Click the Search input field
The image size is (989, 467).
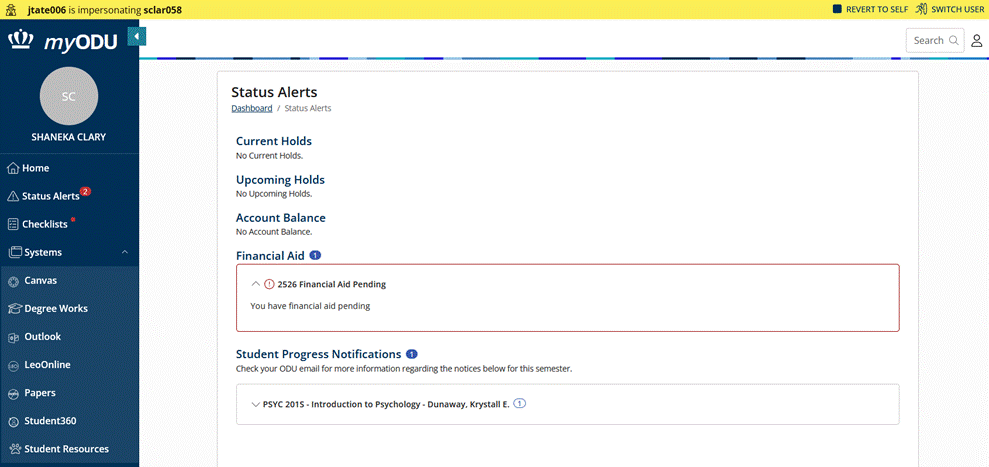point(928,40)
